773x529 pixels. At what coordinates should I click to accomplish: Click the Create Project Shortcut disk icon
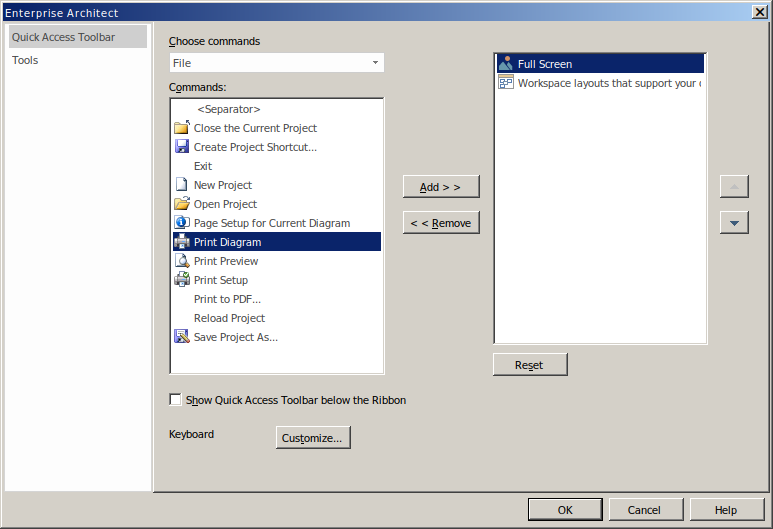tap(181, 147)
